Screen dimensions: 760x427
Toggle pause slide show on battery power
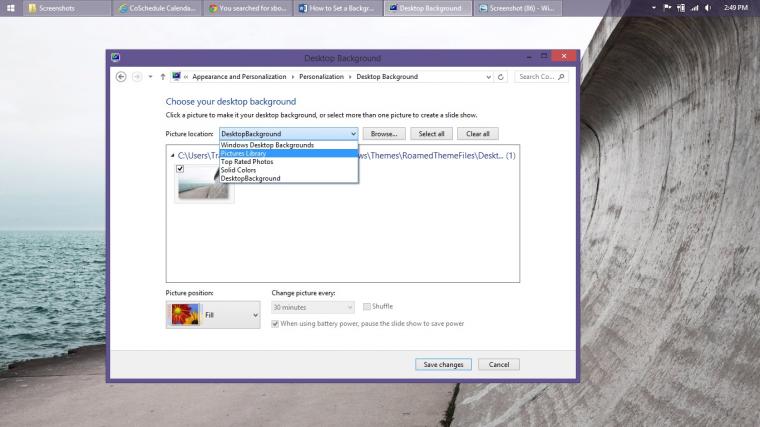click(x=276, y=323)
